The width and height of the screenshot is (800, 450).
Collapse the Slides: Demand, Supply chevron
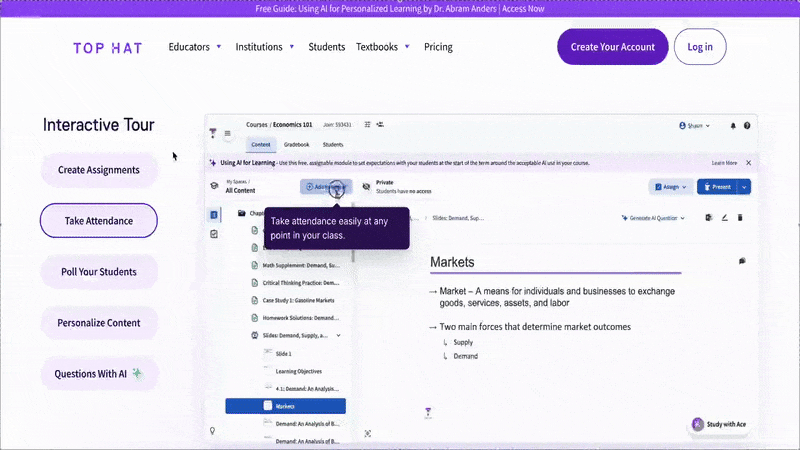pos(338,335)
